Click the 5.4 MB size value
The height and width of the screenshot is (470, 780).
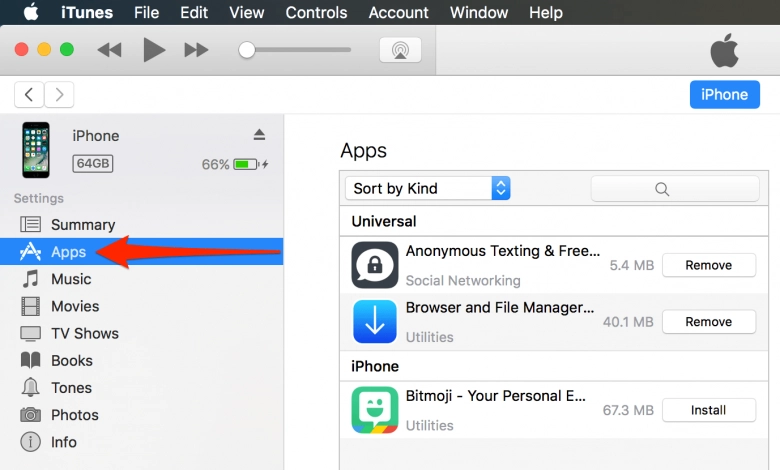(x=632, y=265)
